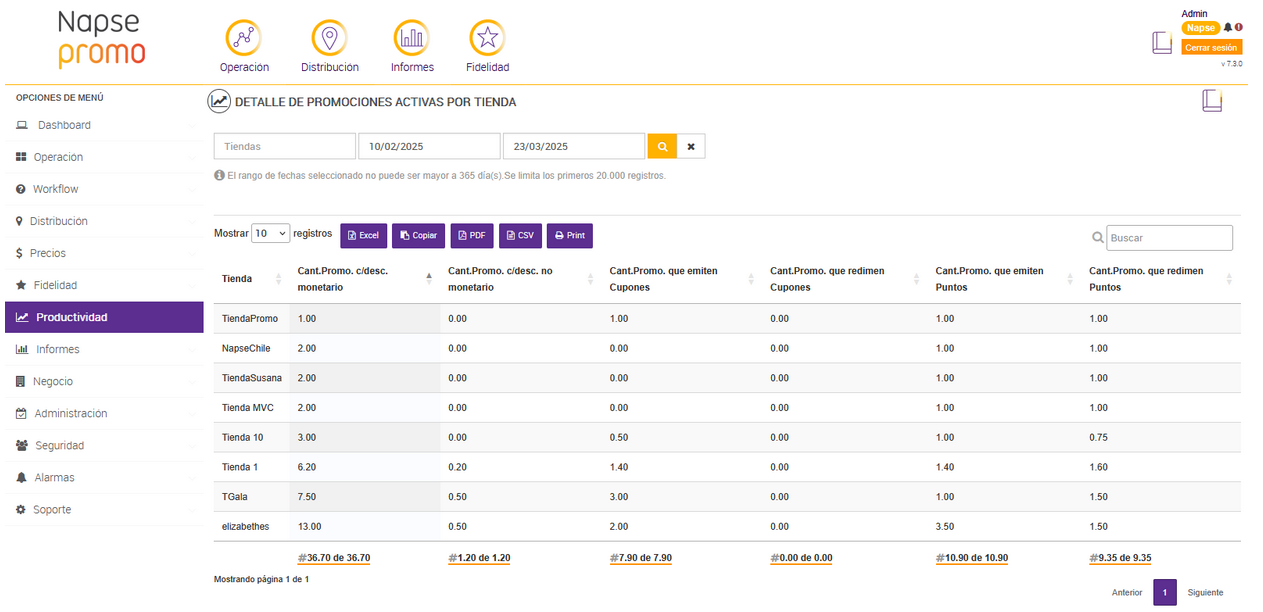The height and width of the screenshot is (612, 1263).
Task: Click the orange search magnifier button
Action: (x=662, y=146)
